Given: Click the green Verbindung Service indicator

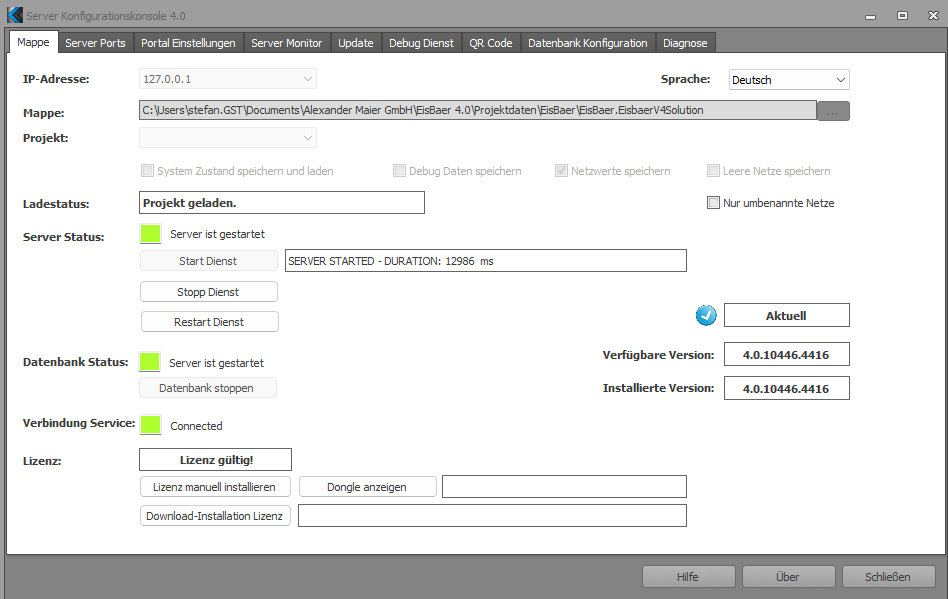Looking at the screenshot, I should click(x=151, y=425).
